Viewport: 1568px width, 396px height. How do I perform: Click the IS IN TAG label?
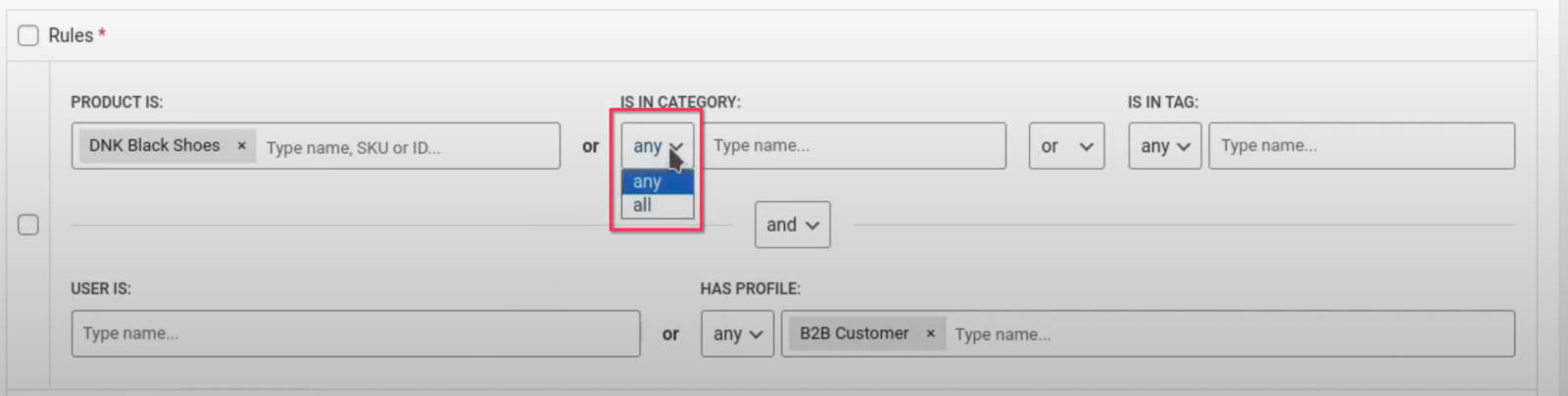point(1162,102)
